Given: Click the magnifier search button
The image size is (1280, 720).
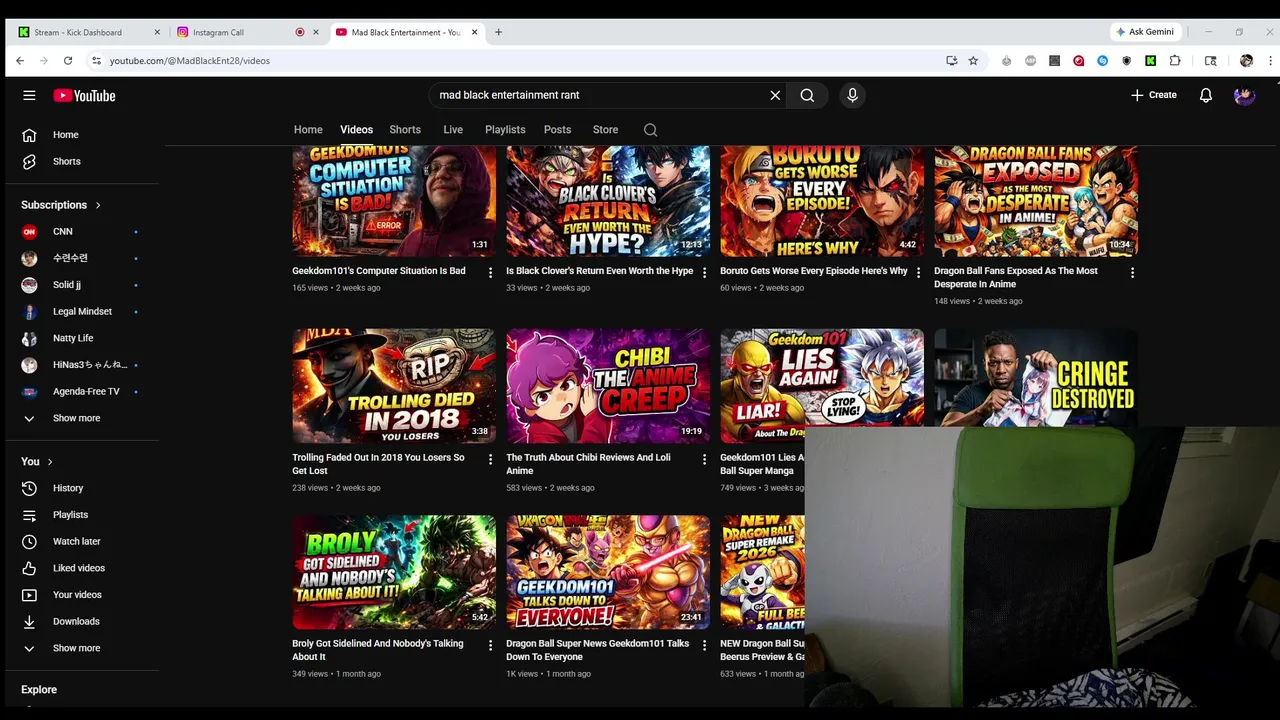Looking at the screenshot, I should (807, 95).
